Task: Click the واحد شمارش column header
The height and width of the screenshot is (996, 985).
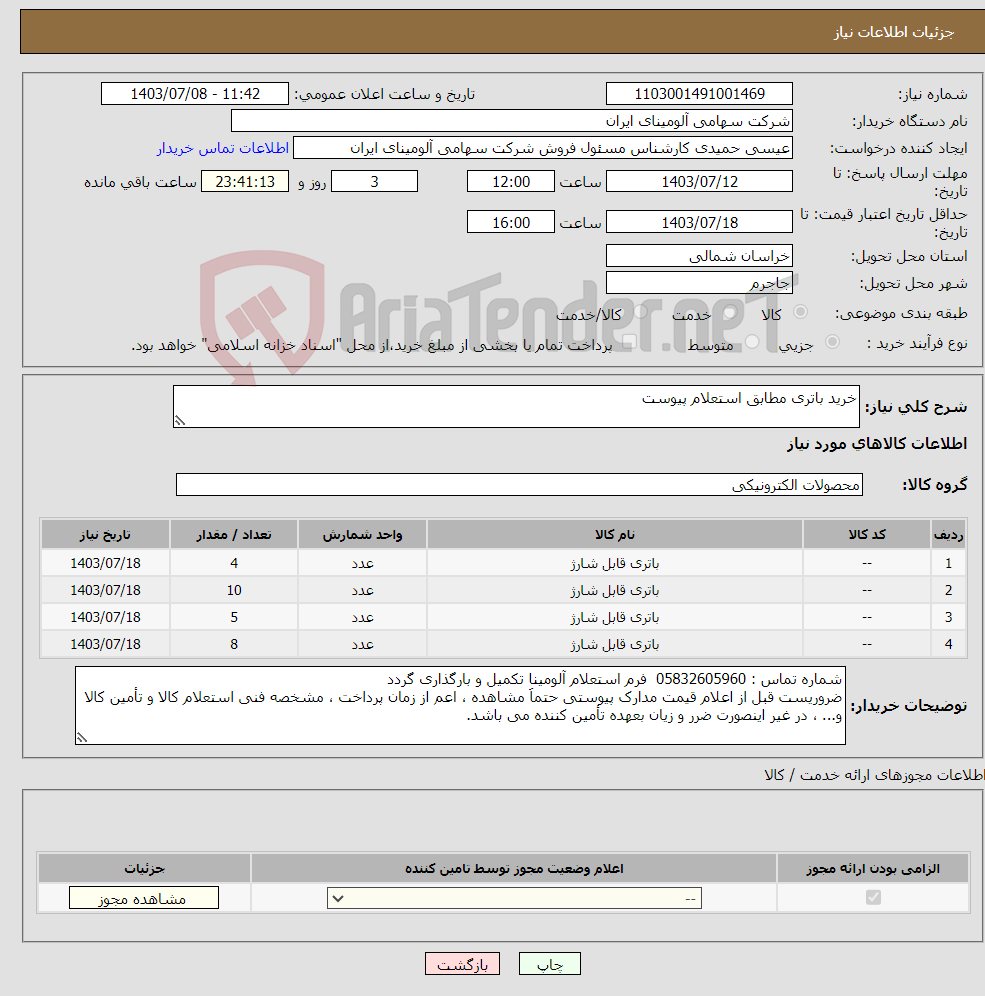Action: point(362,534)
